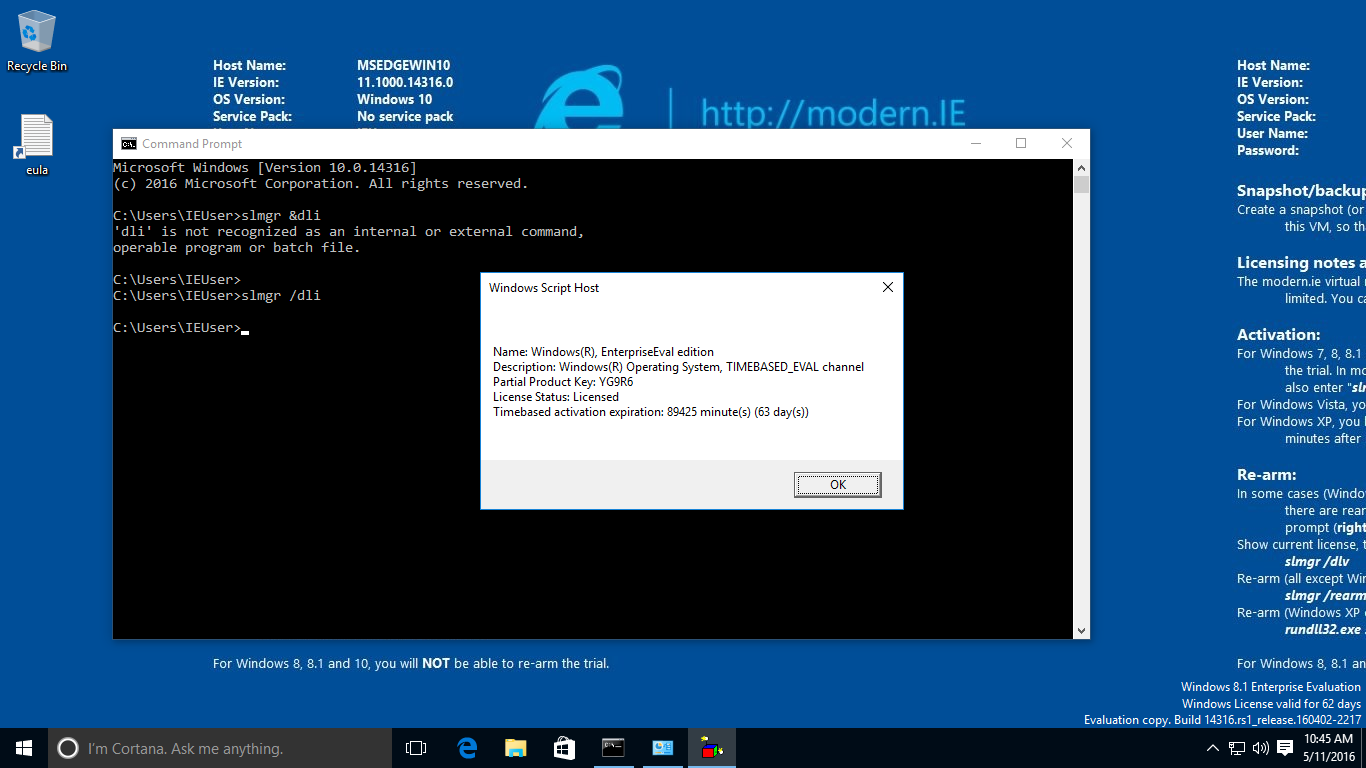Screen dimensions: 1366x768
Task: Open the Action Center notifications icon
Action: click(1285, 748)
